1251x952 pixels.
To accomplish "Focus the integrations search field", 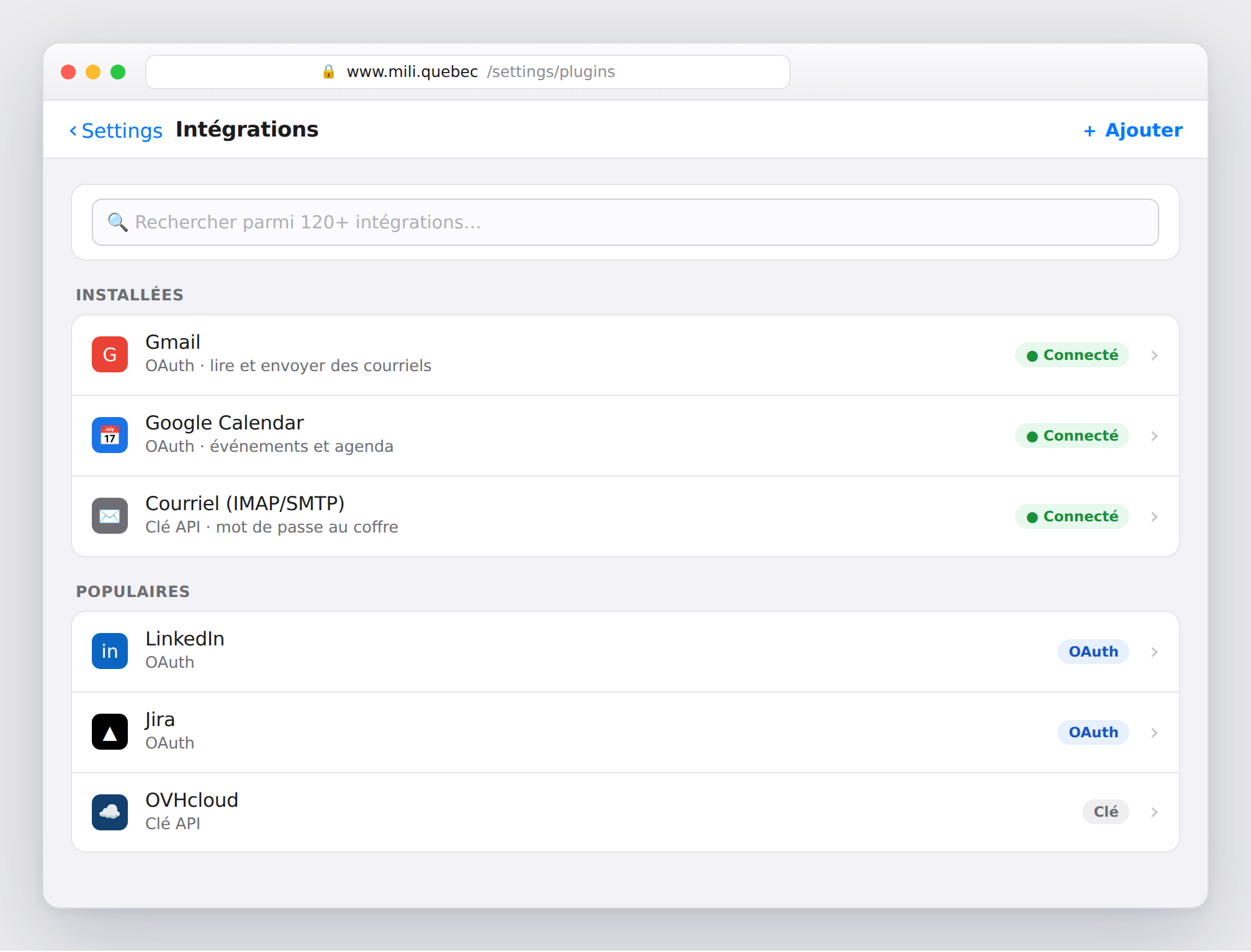I will pos(625,222).
